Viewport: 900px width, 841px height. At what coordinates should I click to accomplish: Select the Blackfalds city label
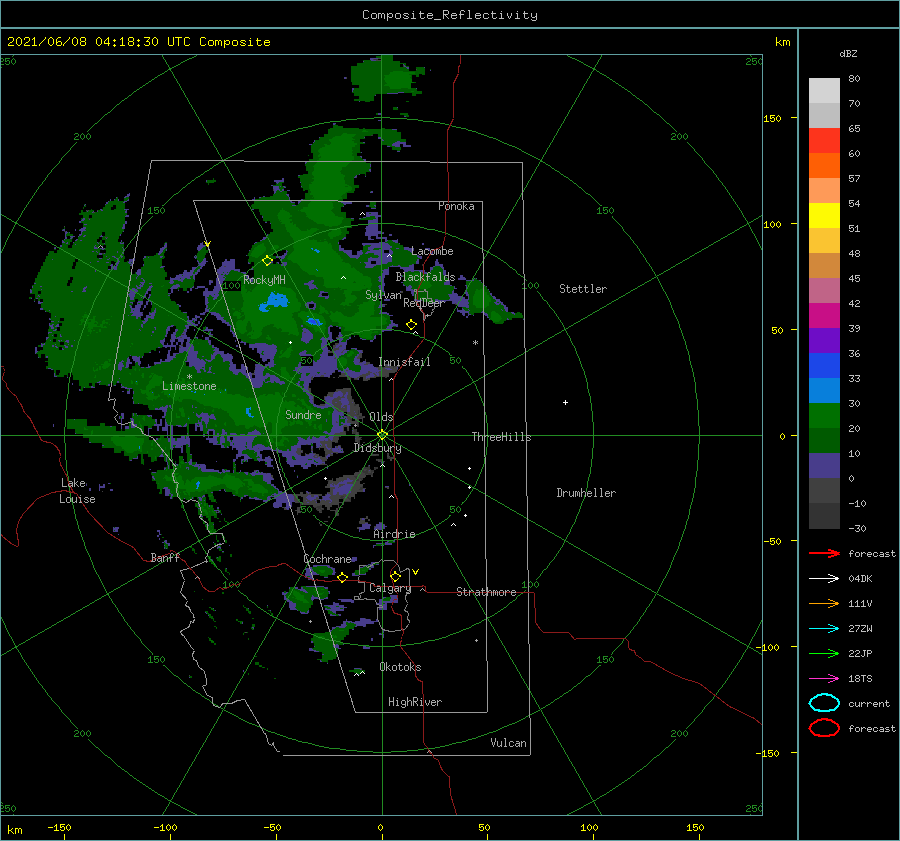click(425, 277)
